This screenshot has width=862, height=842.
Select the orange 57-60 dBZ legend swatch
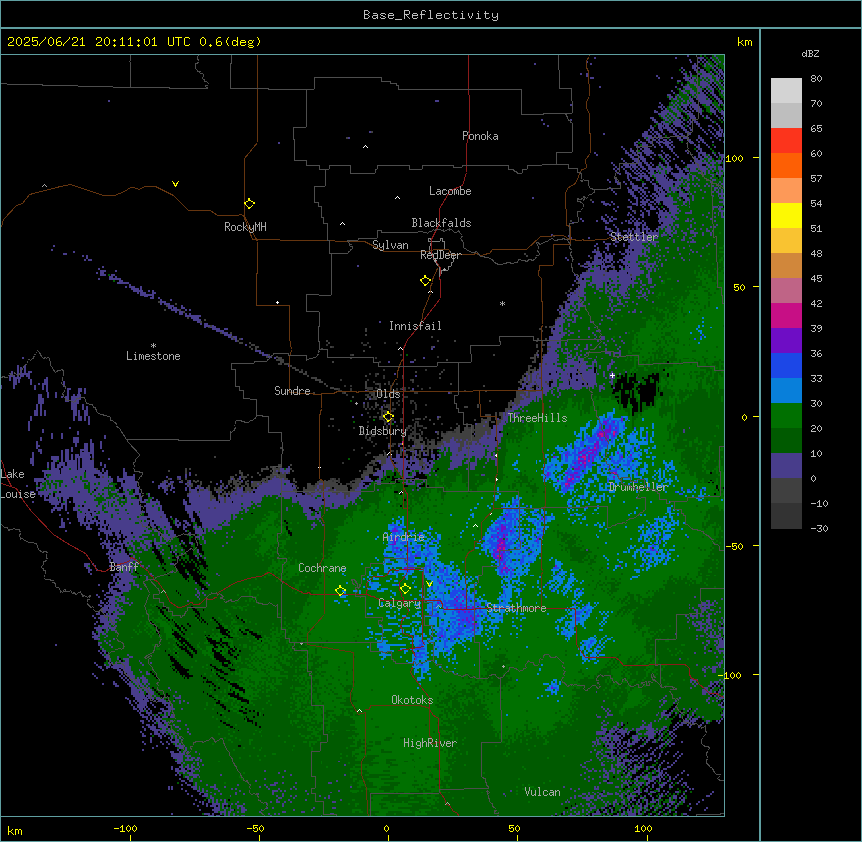(x=786, y=165)
